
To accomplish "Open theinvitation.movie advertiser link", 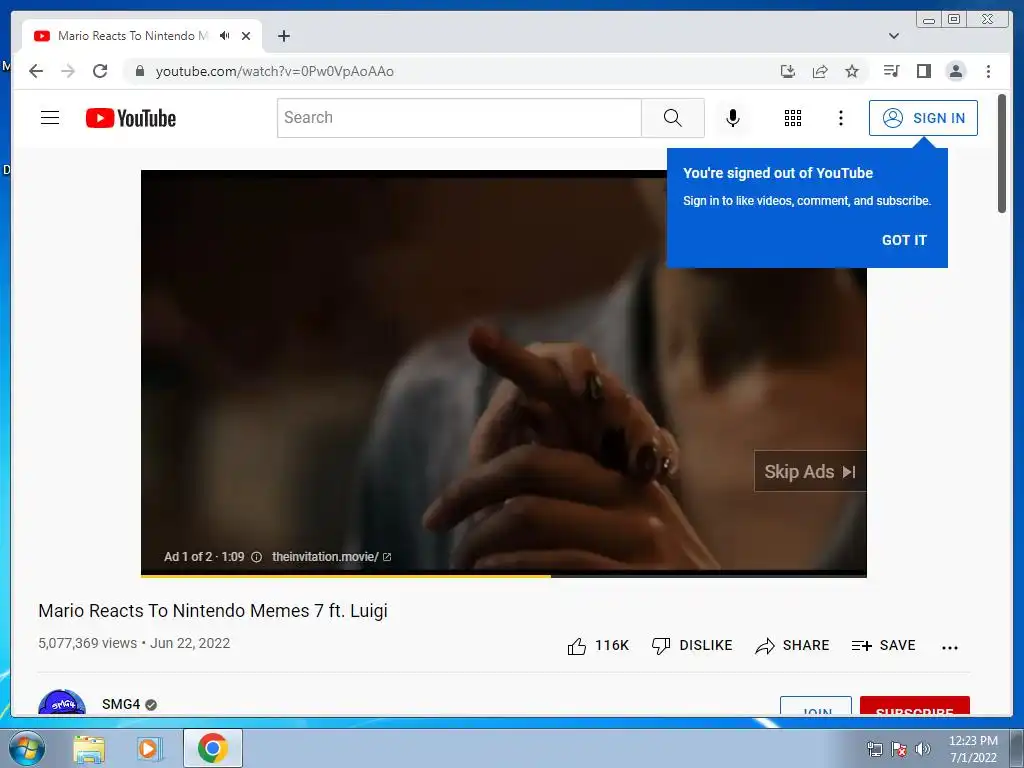I will [x=331, y=557].
